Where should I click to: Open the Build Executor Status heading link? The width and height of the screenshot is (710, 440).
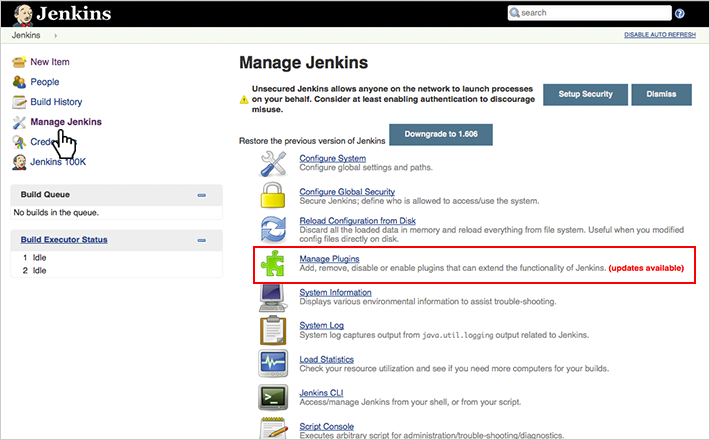coord(64,239)
